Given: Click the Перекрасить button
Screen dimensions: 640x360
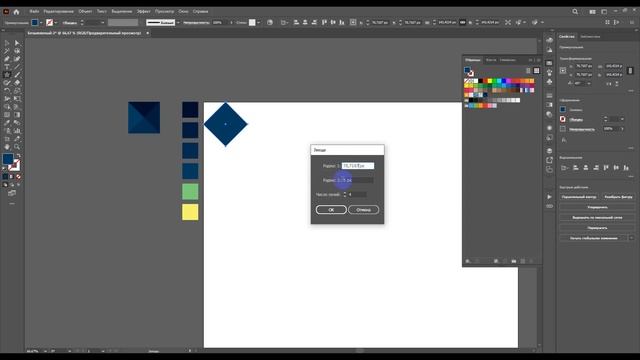Looking at the screenshot, I should (x=597, y=228).
